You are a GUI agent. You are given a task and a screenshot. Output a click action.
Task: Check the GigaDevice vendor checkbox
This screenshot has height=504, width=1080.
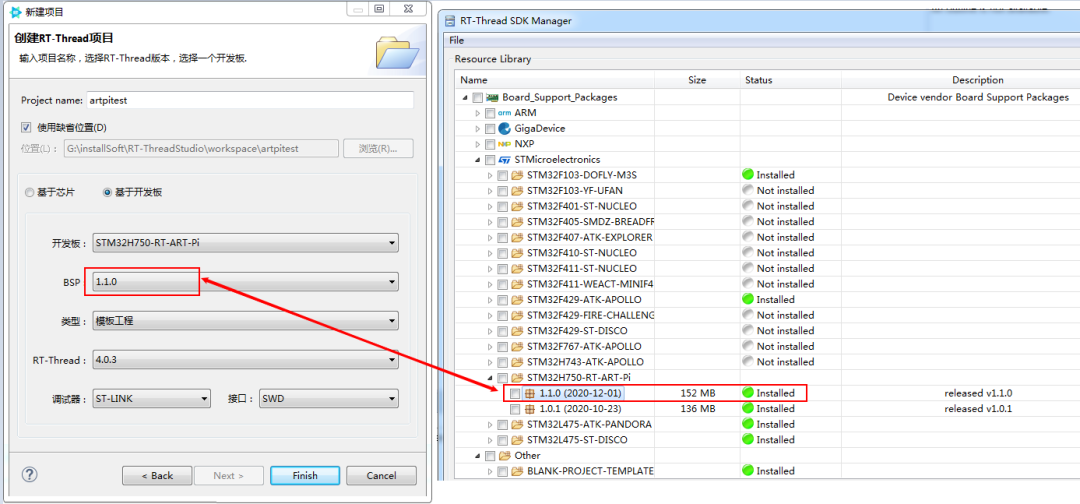490,129
